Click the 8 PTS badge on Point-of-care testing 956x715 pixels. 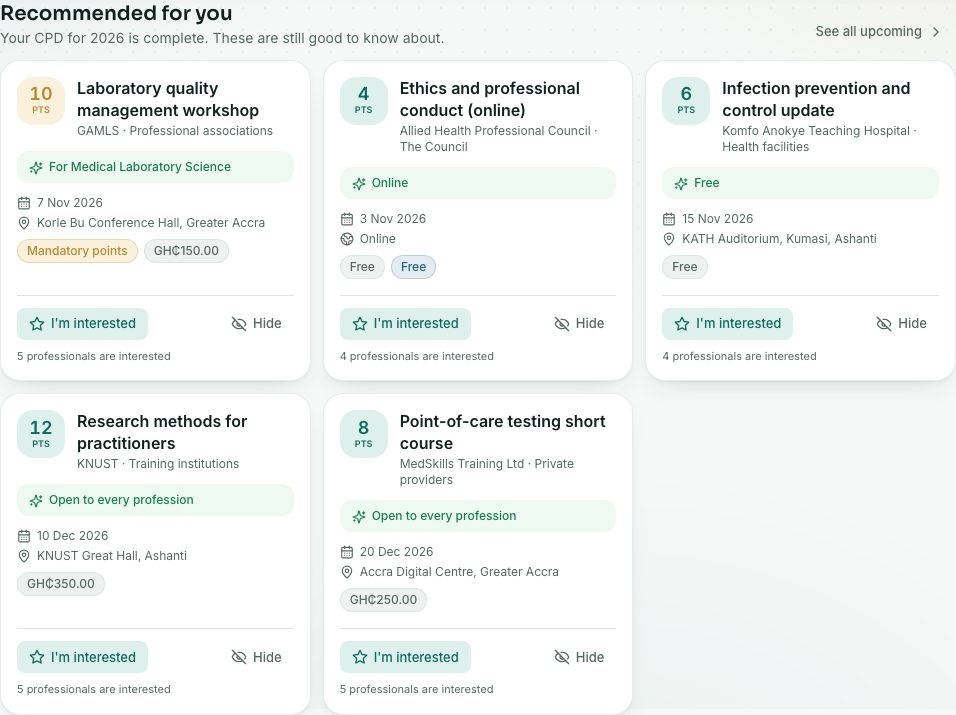coord(363,434)
